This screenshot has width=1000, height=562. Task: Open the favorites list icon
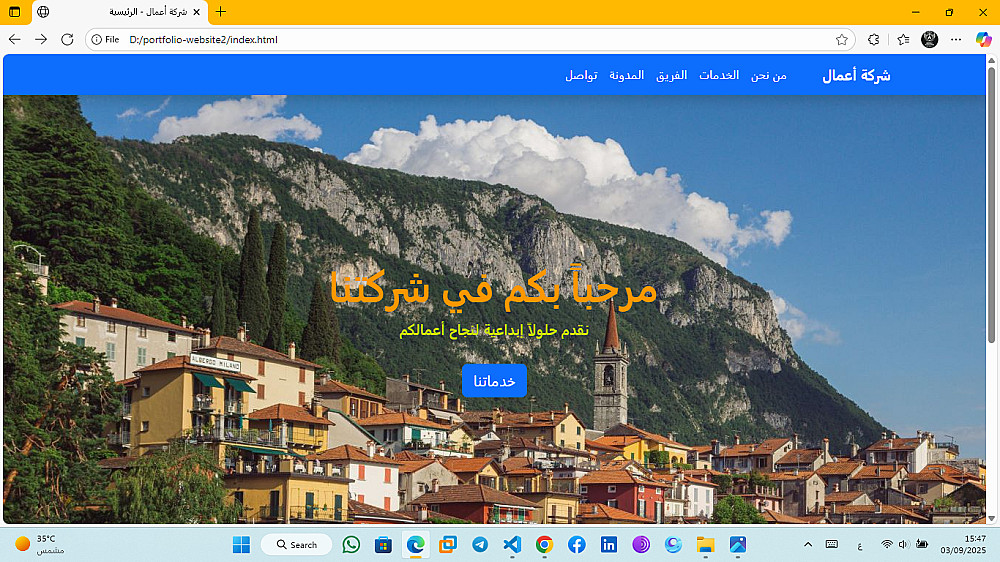coord(903,40)
